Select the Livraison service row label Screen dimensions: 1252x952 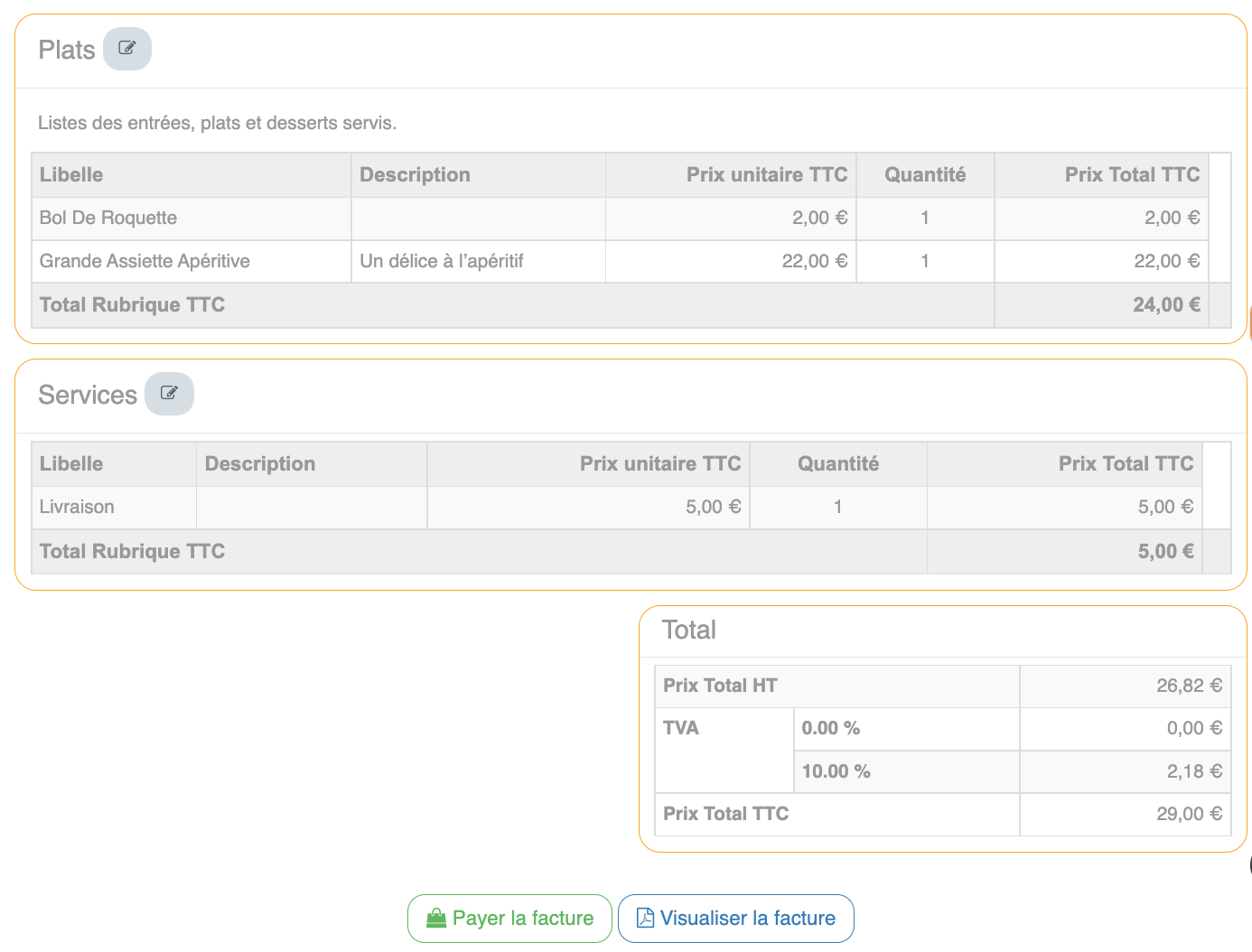coord(77,507)
